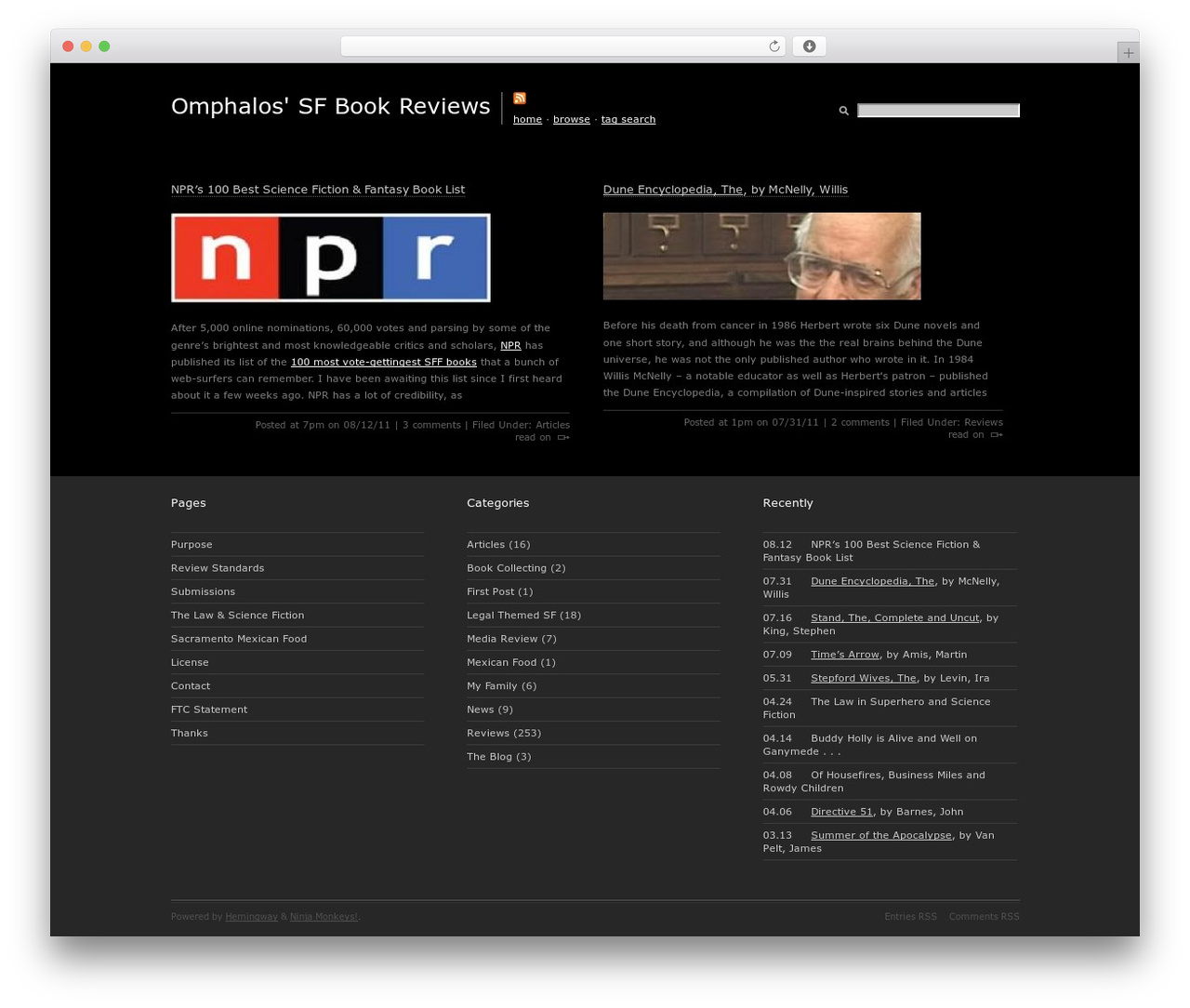Open the Comments RSS footer link
This screenshot has width=1190, height=1008.
point(984,917)
